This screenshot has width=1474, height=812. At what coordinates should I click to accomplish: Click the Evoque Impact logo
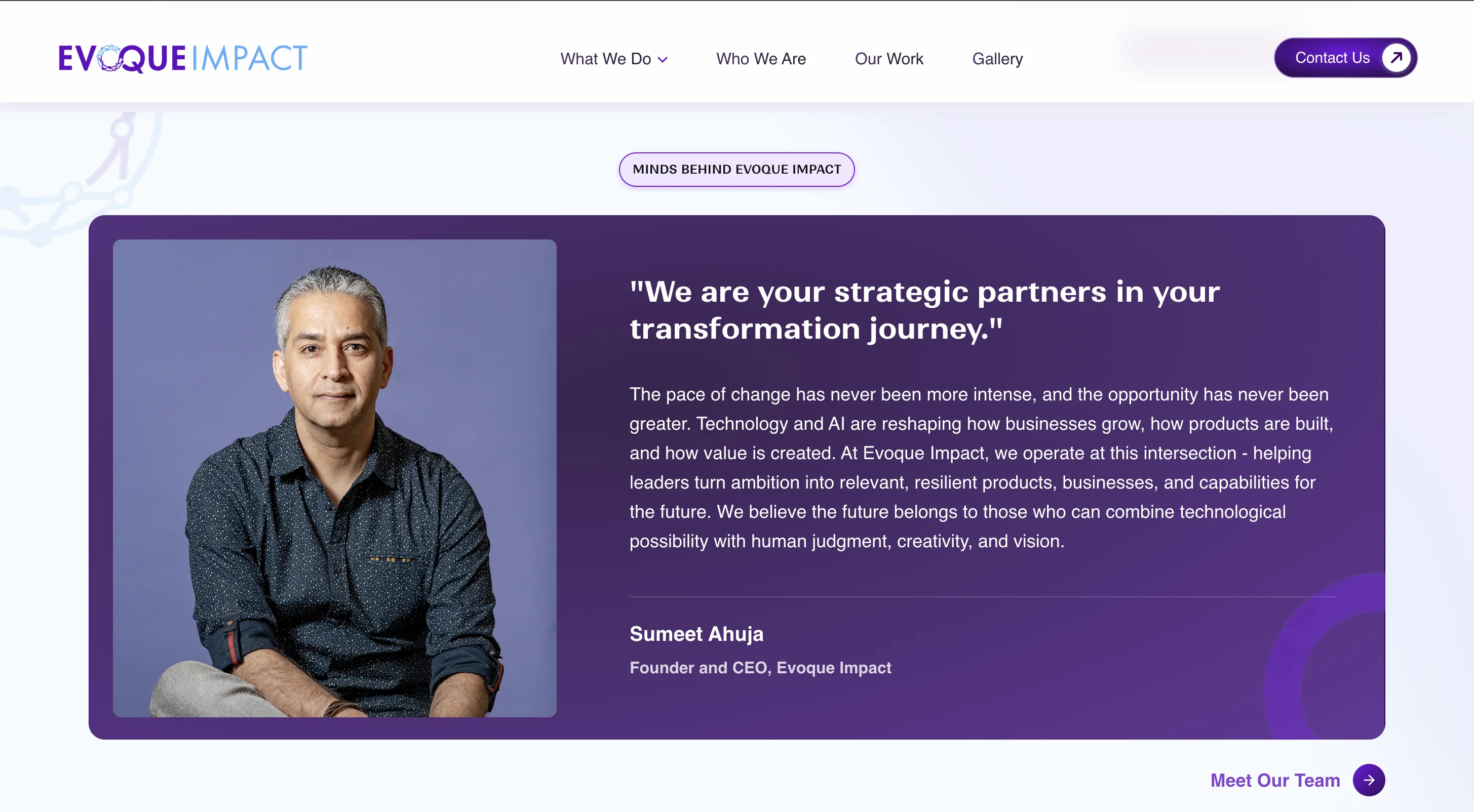pos(183,58)
